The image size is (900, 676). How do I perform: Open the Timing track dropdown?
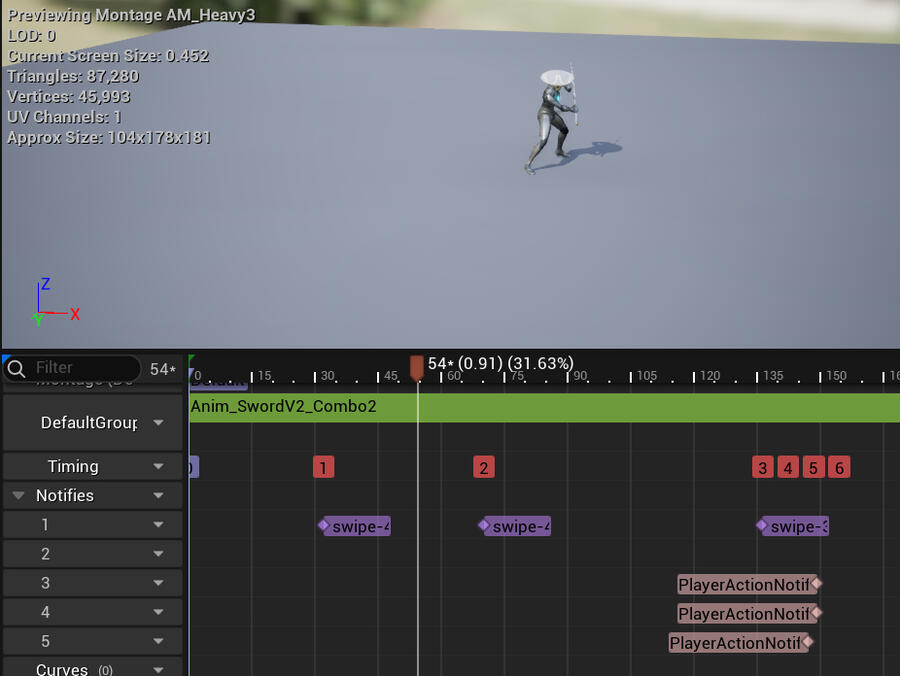click(158, 467)
